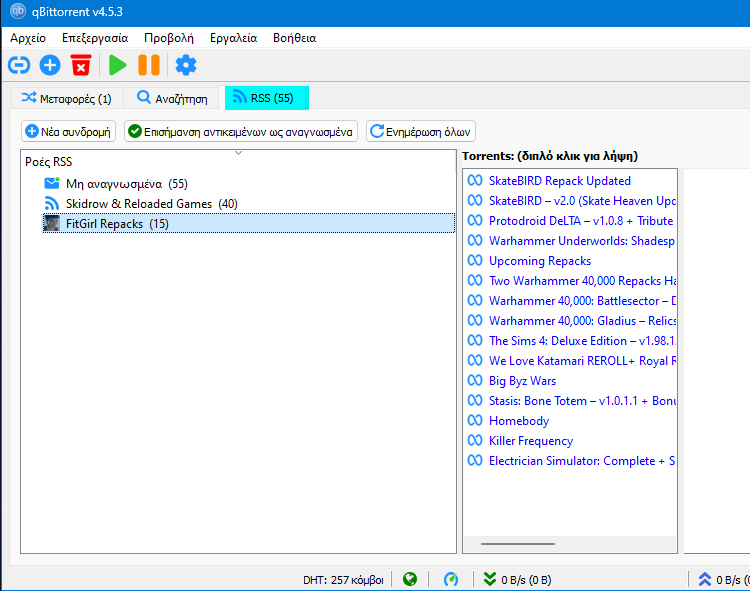Select Warhammer 40,000: Battlesector article
The image size is (750, 591).
click(x=570, y=301)
